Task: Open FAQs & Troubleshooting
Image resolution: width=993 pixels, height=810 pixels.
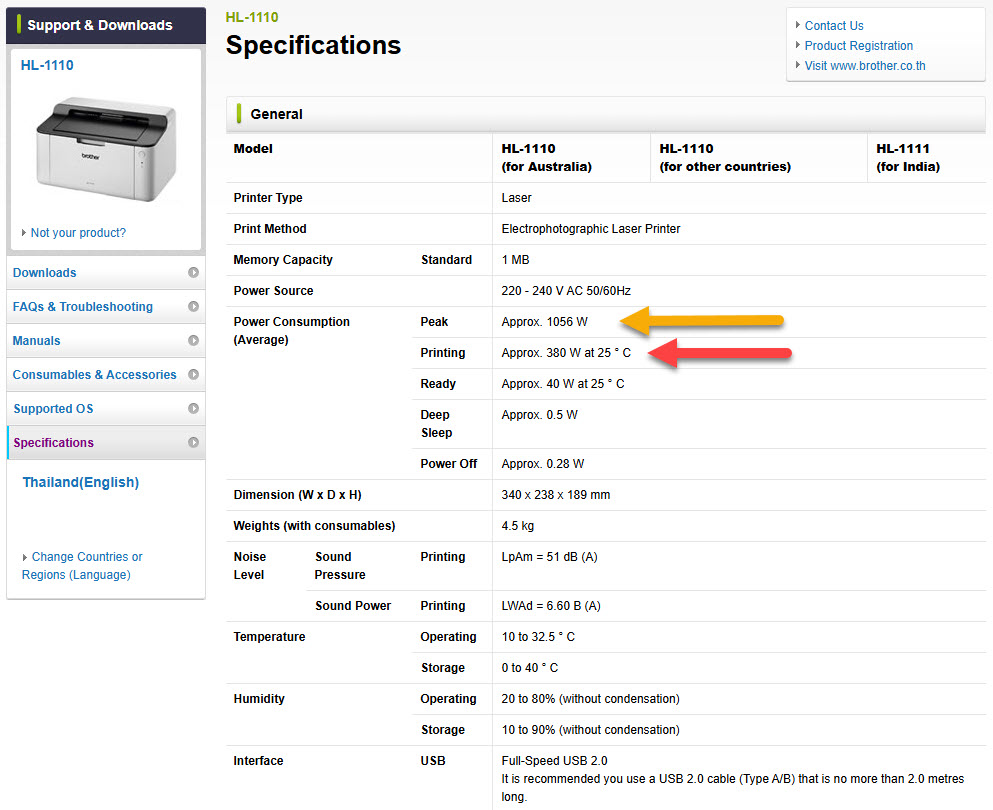Action: (106, 307)
